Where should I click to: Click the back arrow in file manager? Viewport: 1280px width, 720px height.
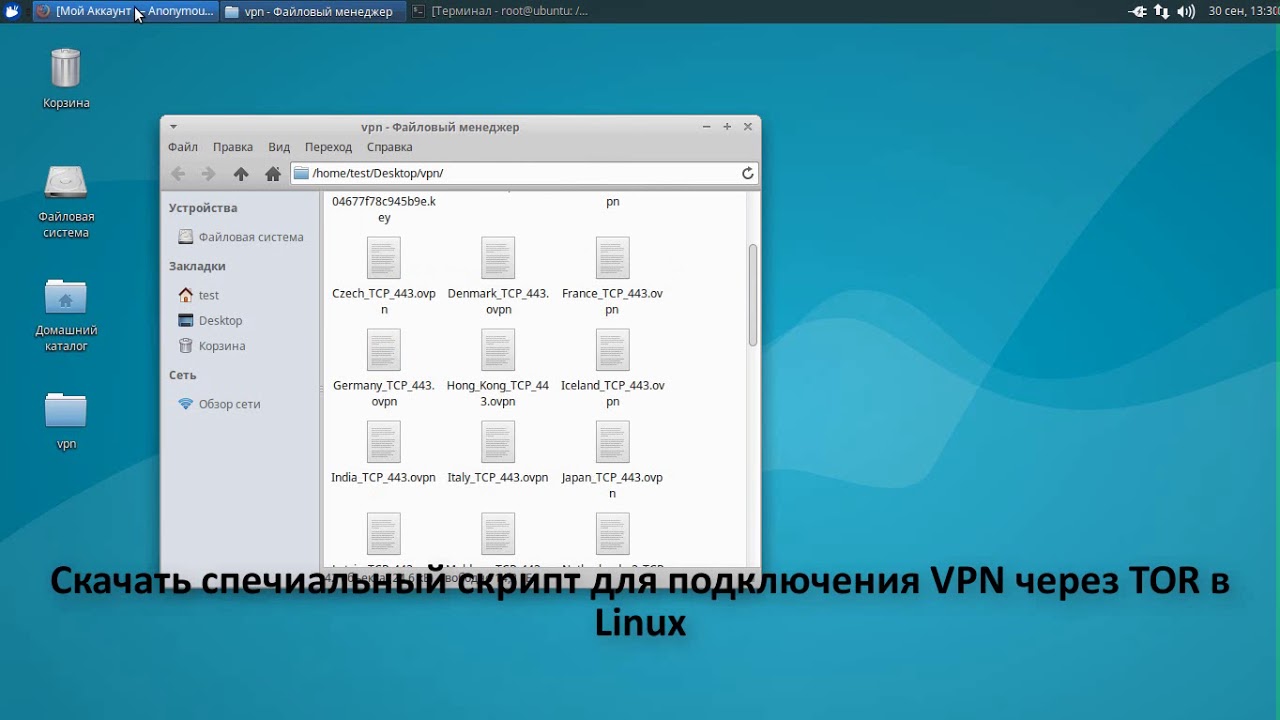(x=178, y=174)
